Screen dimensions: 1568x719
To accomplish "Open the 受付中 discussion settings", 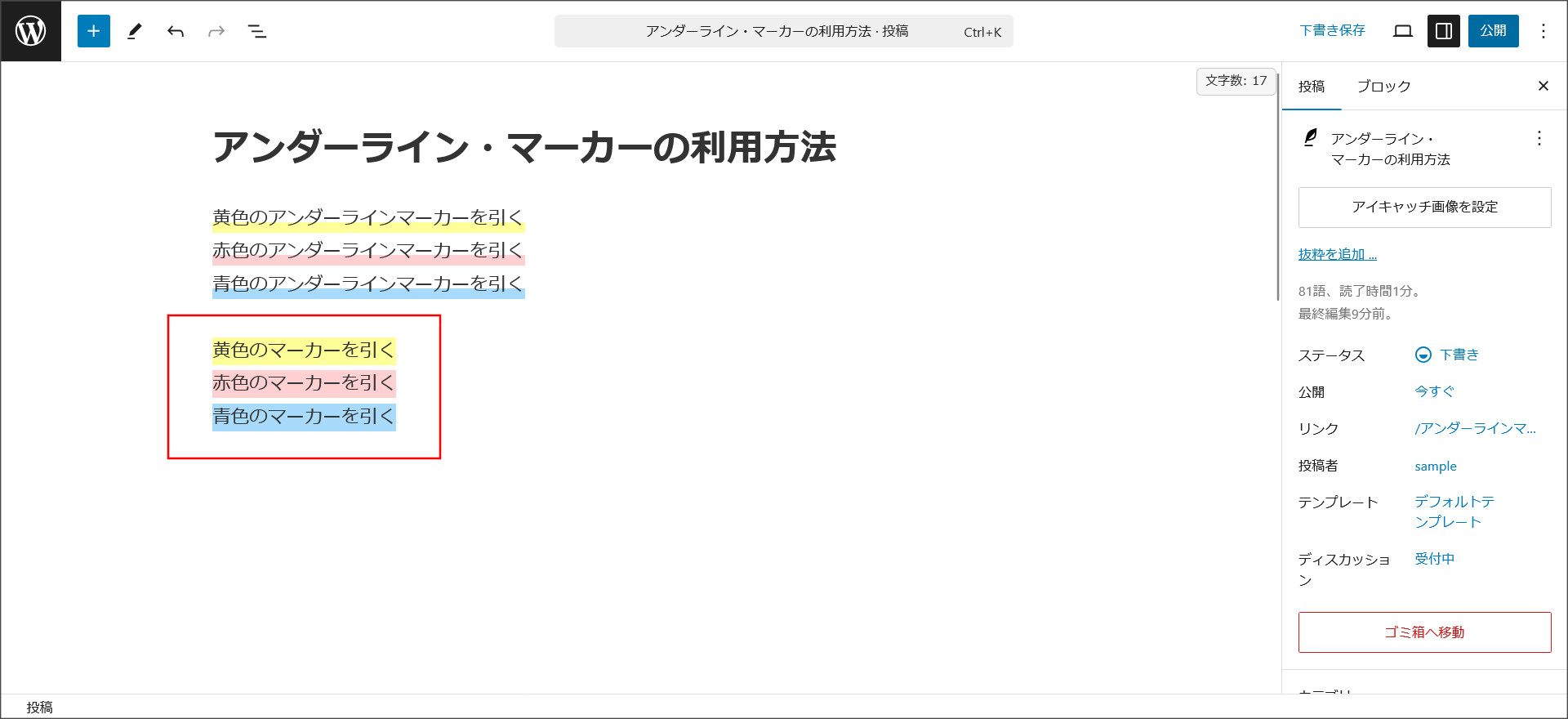I will pyautogui.click(x=1435, y=559).
